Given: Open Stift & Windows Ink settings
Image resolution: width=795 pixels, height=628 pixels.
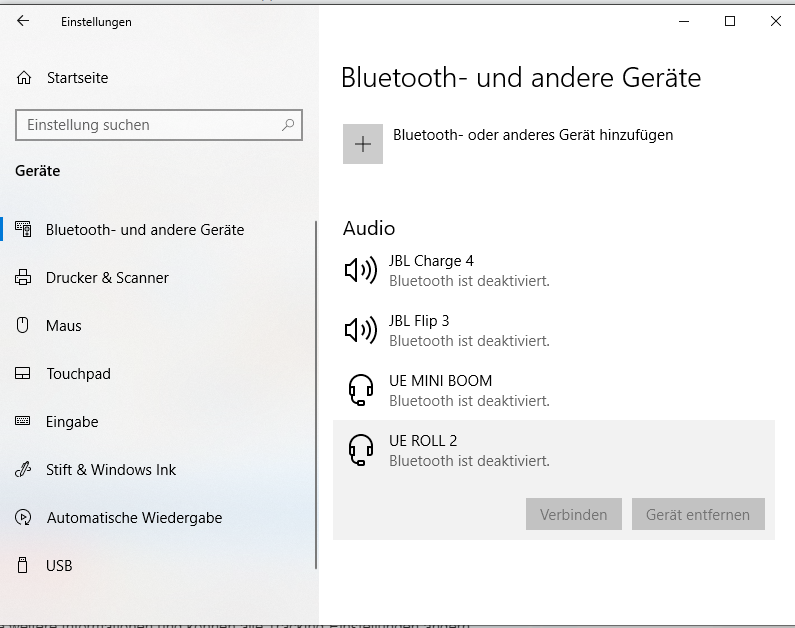Looking at the screenshot, I should (111, 470).
